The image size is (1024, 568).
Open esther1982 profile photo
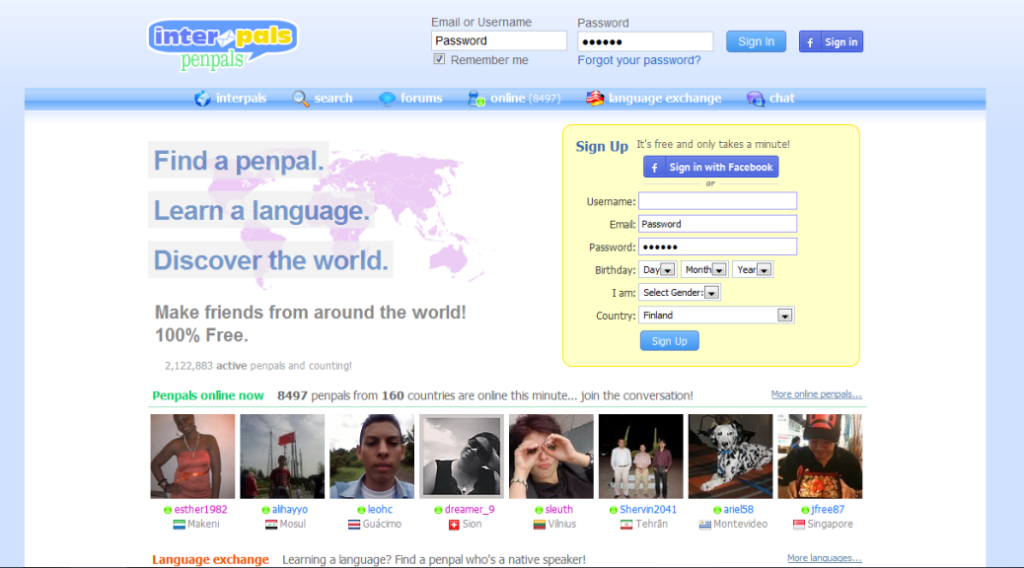point(193,456)
